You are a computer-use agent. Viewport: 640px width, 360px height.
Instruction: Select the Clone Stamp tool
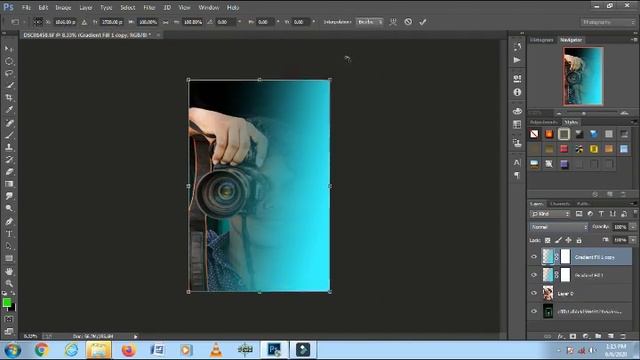point(9,147)
